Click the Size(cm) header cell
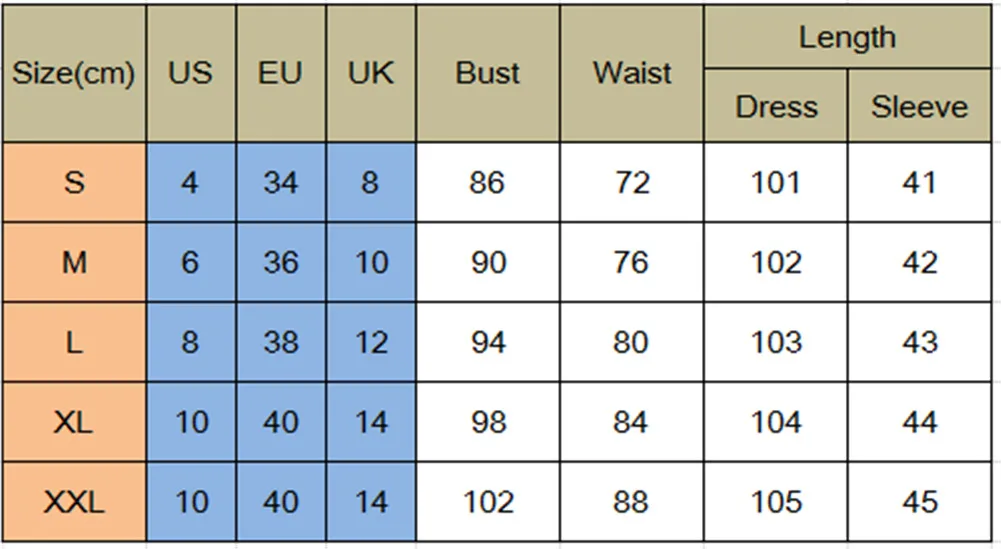Screen dimensions: 1001x549 point(74,73)
